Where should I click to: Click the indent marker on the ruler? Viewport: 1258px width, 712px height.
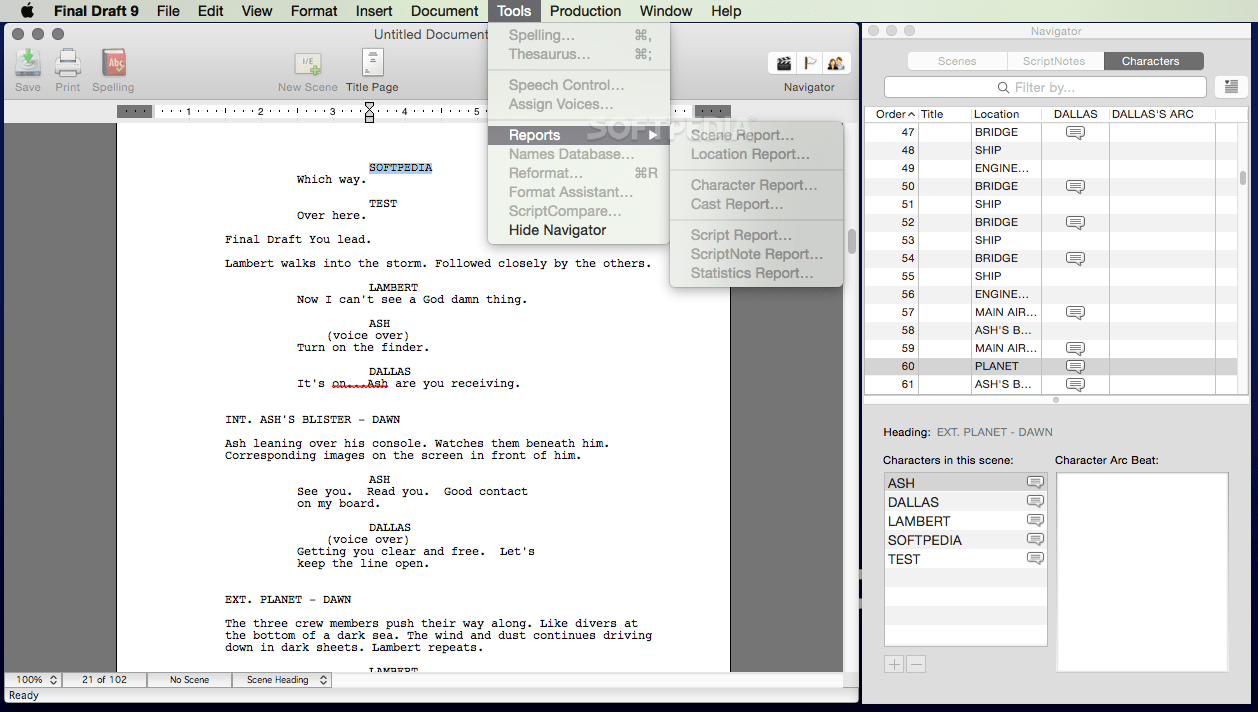tap(369, 111)
